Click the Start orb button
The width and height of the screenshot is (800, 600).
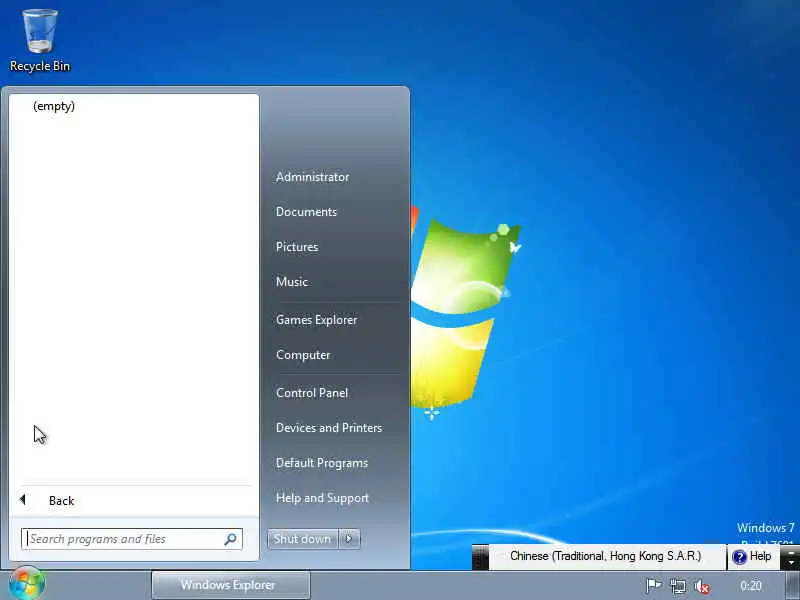pos(27,584)
